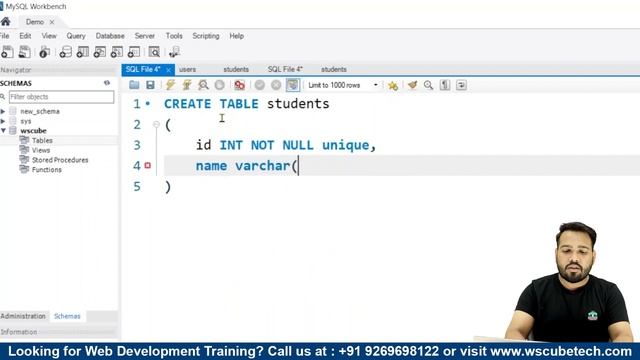The height and width of the screenshot is (360, 640).
Task: Click the error marker on line 4
Action: coord(148,165)
